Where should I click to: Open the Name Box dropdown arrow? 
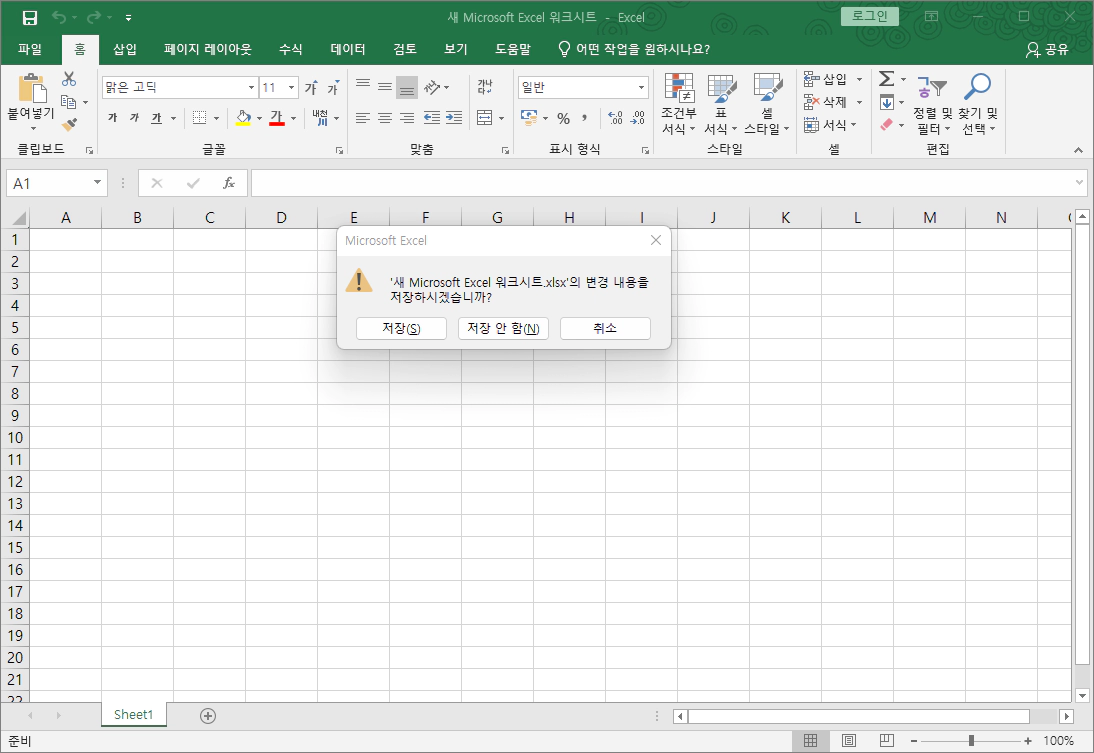pos(98,183)
